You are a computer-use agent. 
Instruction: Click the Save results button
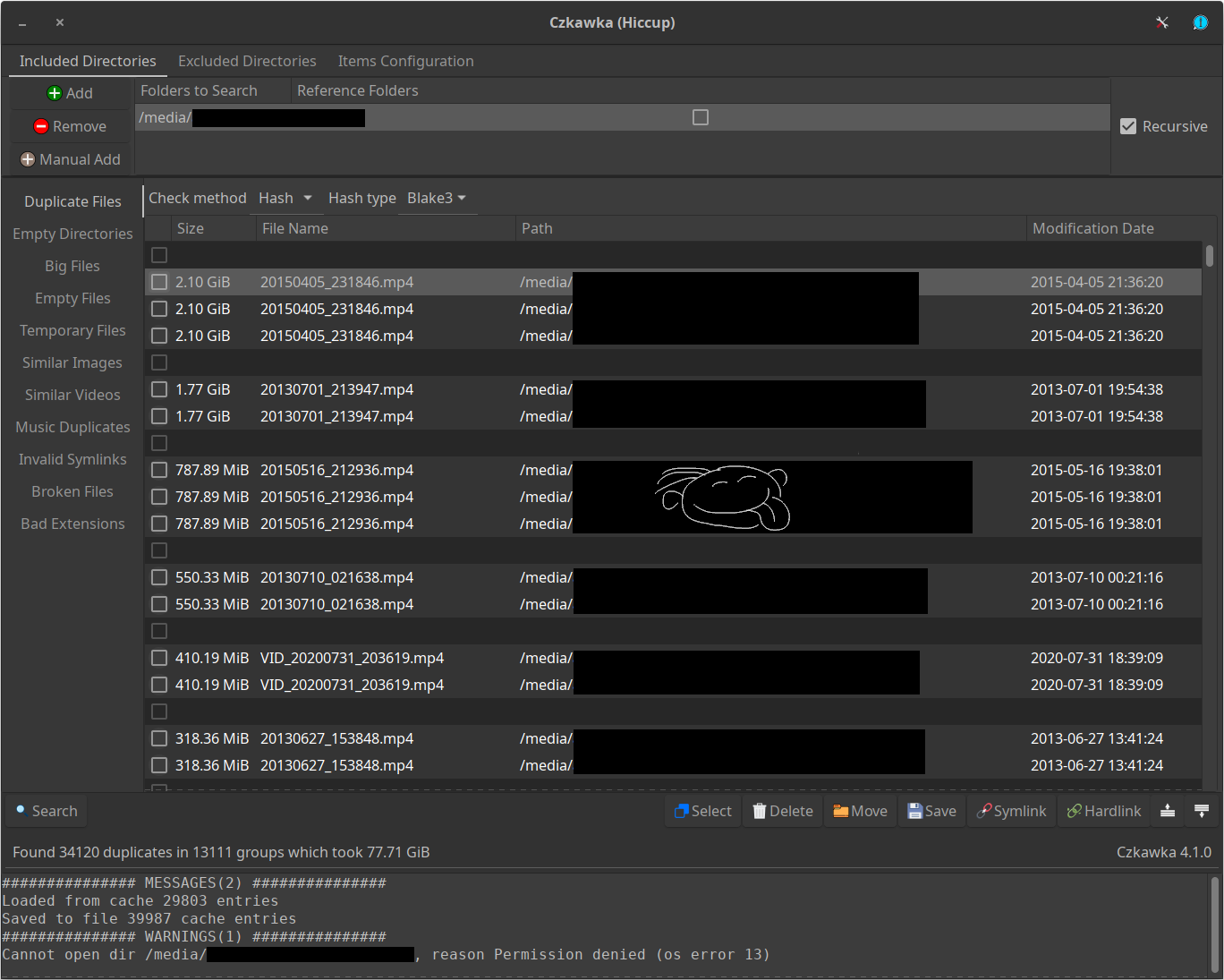coord(931,811)
